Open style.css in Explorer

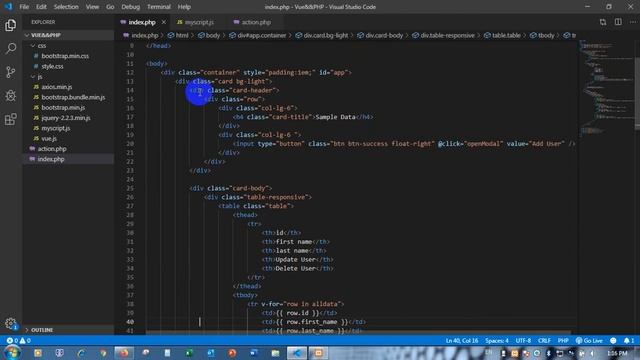click(x=52, y=66)
